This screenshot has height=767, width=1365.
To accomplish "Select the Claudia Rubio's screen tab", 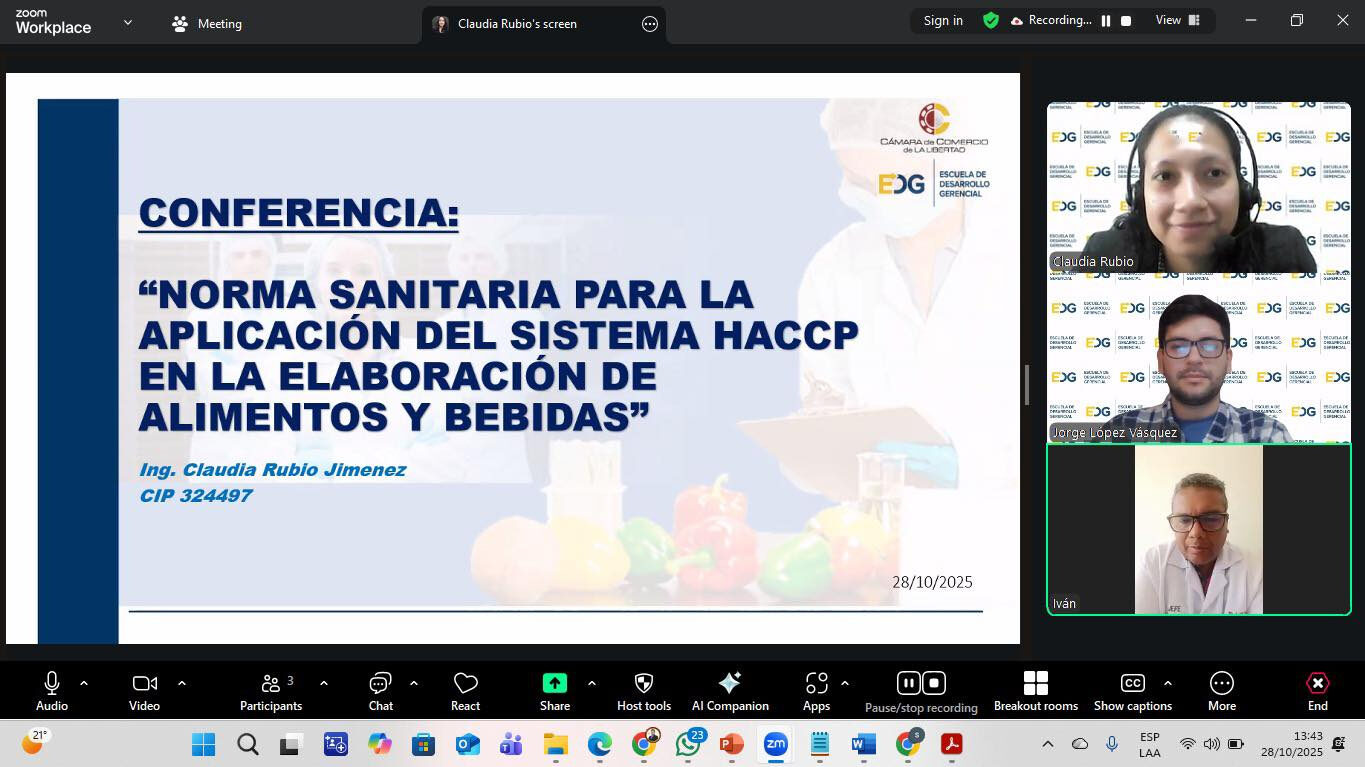I will (545, 24).
